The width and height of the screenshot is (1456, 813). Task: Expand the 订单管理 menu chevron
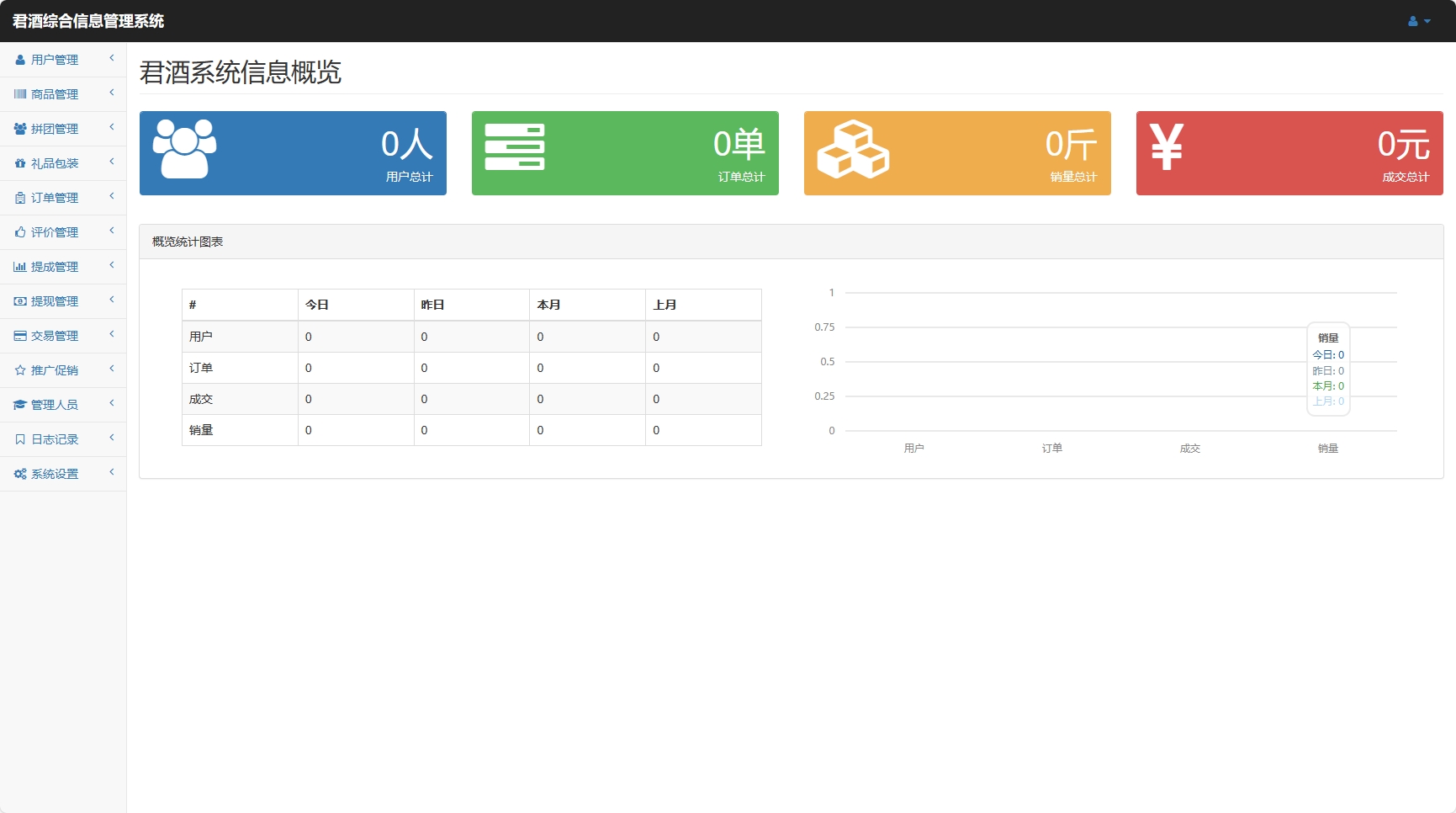click(111, 196)
